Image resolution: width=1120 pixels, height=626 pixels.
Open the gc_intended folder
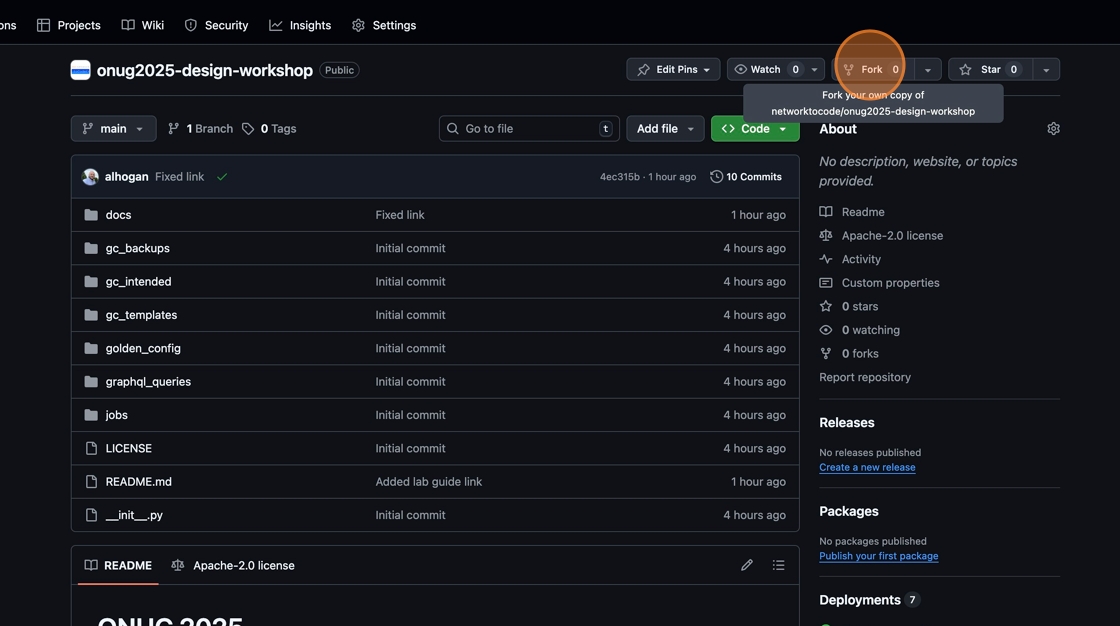[x=139, y=282]
